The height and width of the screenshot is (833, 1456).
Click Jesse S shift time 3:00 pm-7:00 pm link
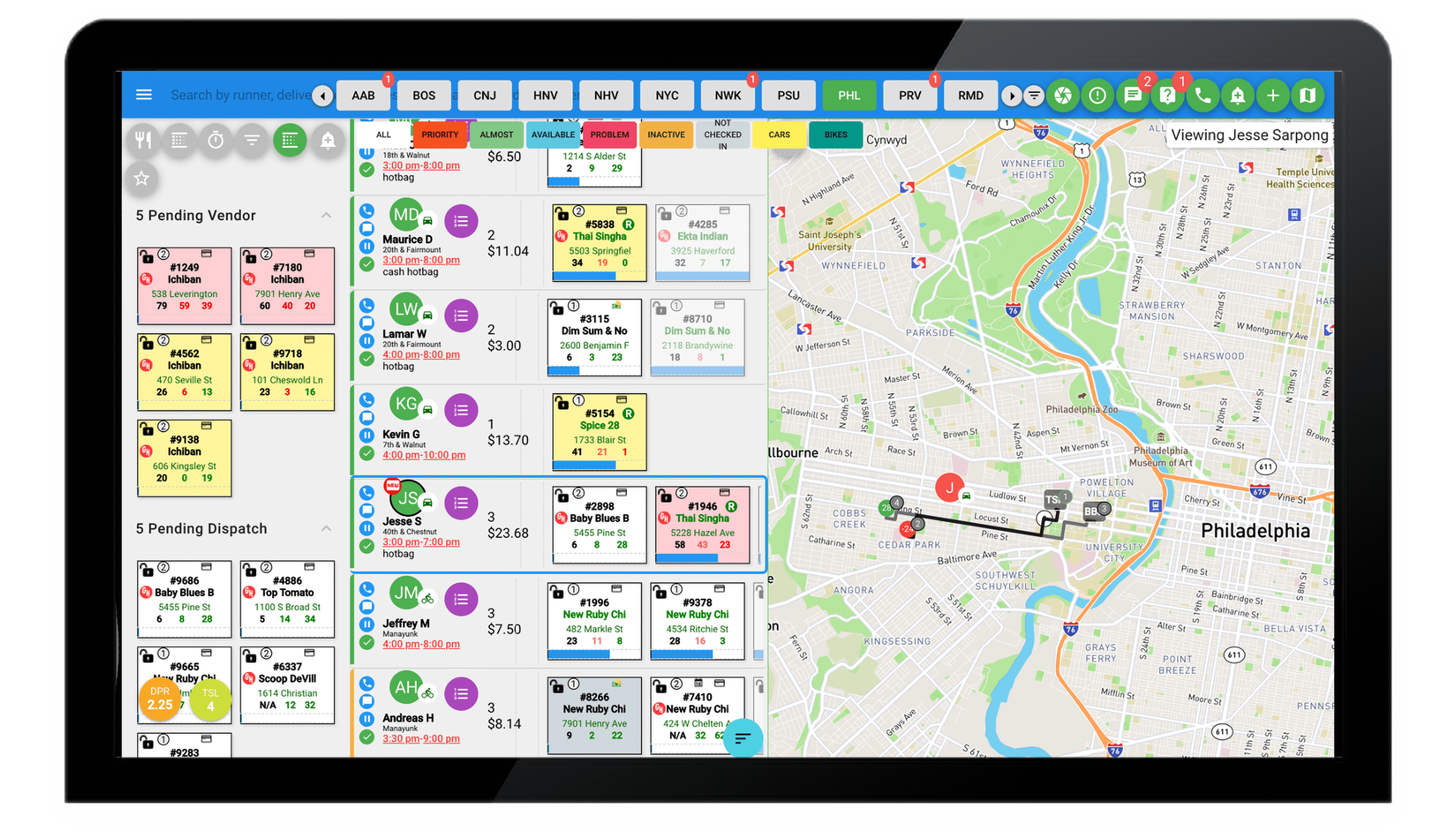click(x=420, y=542)
